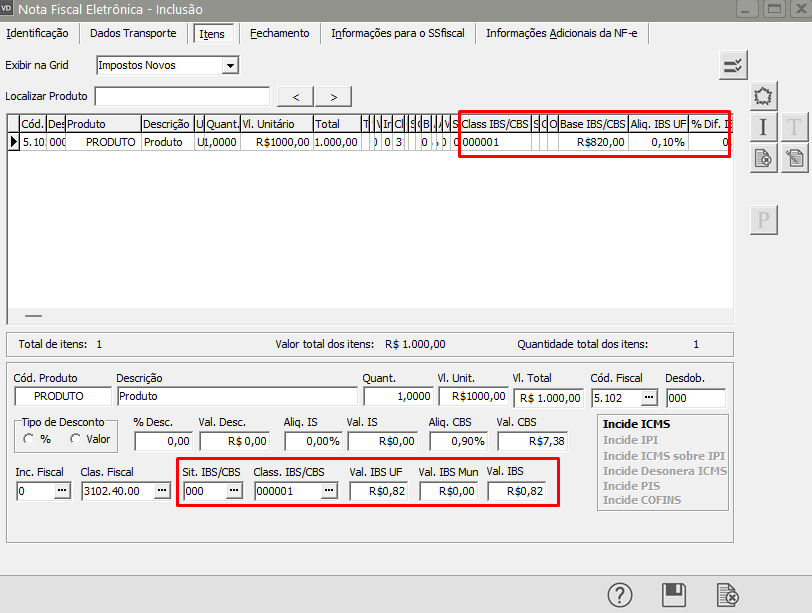
Task: Click the Localizar Produto search field
Action: point(182,97)
